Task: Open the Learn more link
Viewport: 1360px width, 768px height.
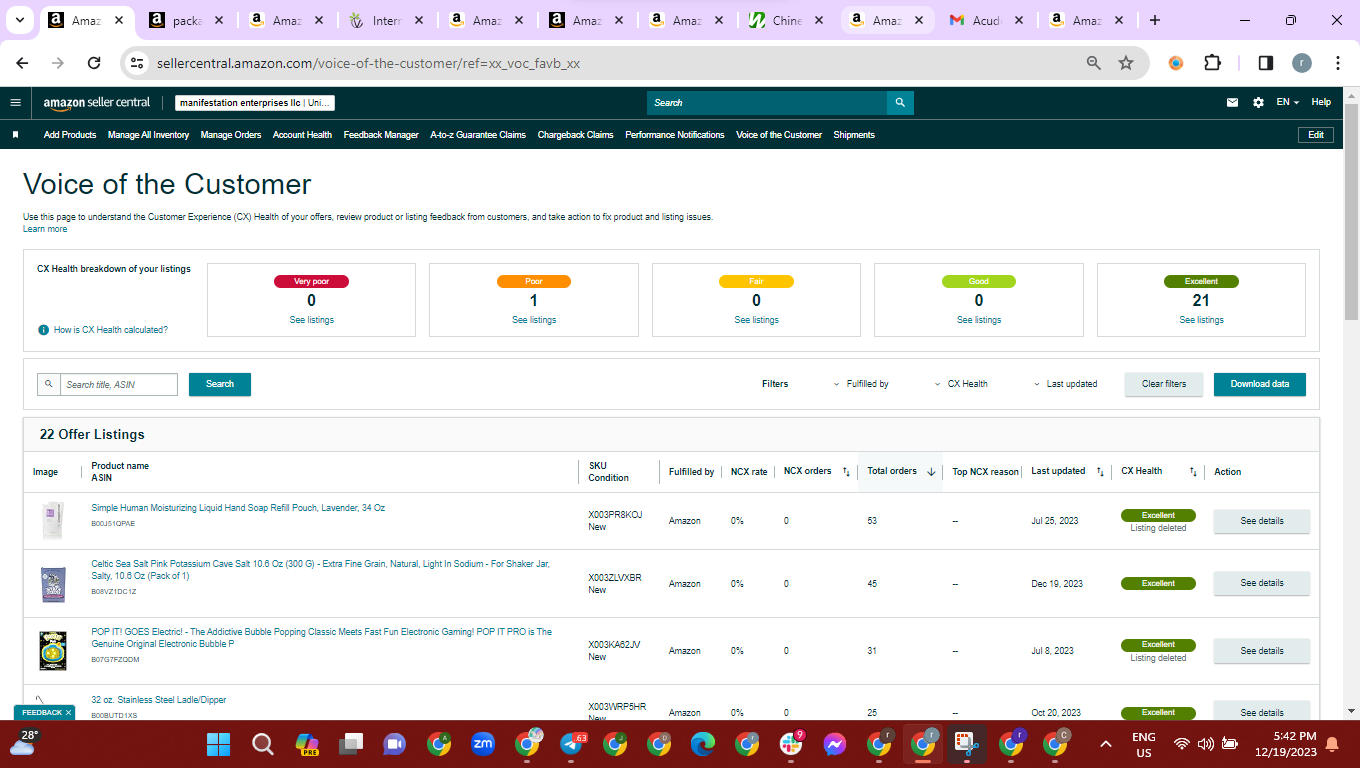Action: [45, 229]
